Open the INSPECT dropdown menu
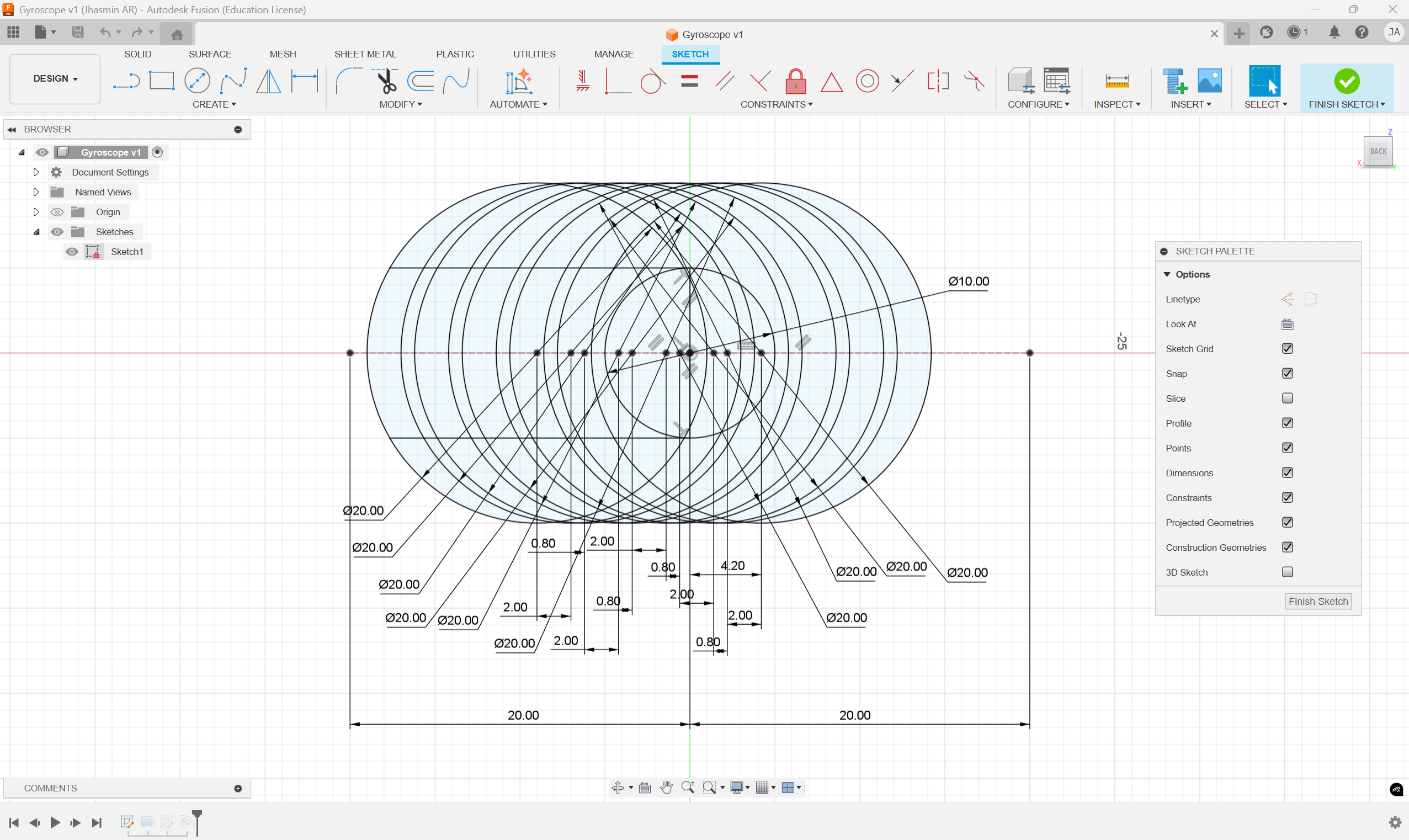 point(1117,104)
